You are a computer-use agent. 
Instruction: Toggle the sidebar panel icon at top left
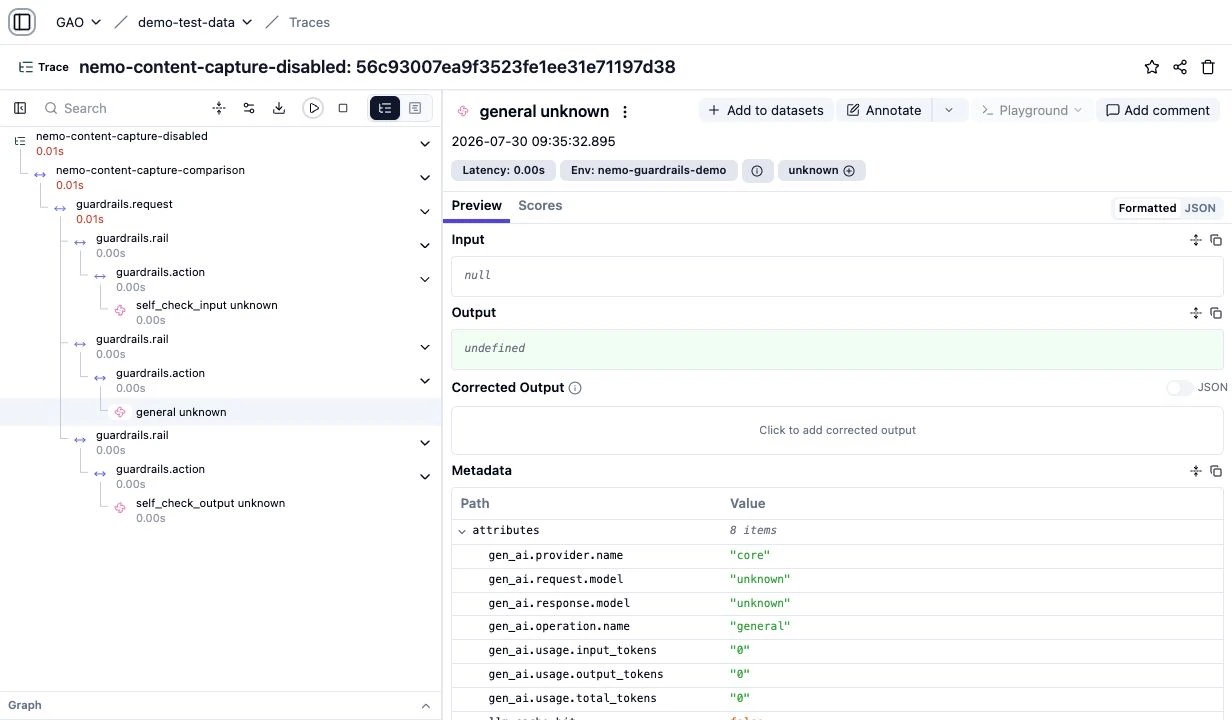(x=22, y=22)
